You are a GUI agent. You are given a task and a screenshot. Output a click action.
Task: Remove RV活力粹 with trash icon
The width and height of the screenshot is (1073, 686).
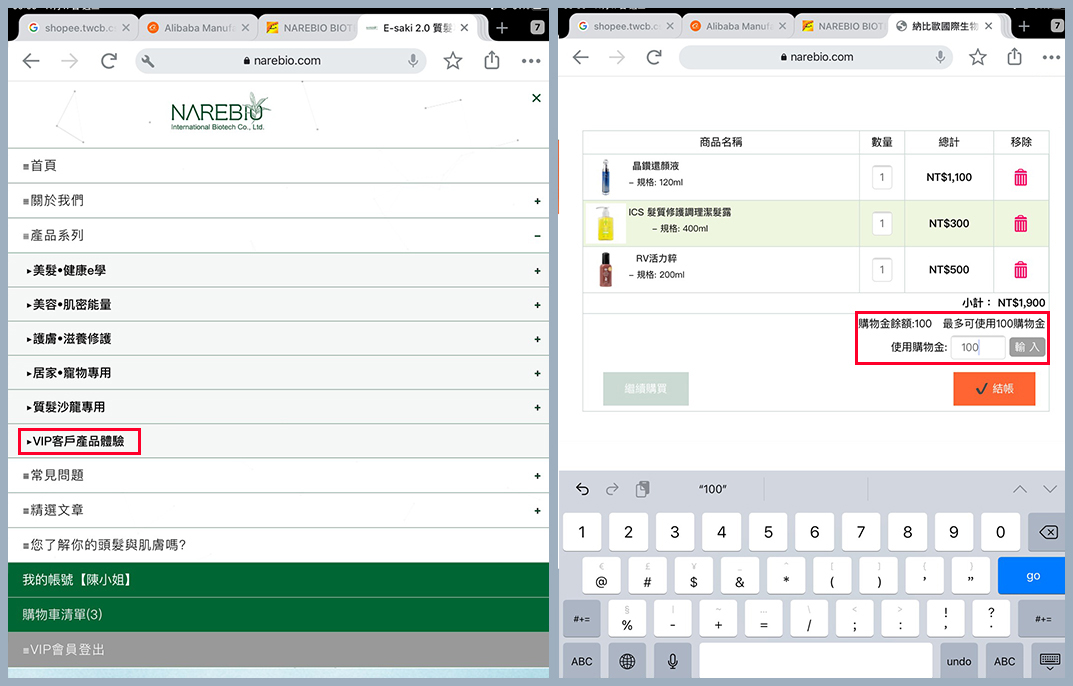pos(1020,269)
